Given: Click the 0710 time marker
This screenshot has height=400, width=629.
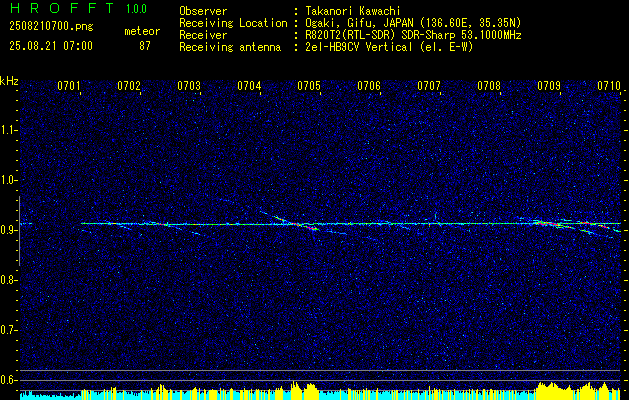Looking at the screenshot, I should click(609, 86).
